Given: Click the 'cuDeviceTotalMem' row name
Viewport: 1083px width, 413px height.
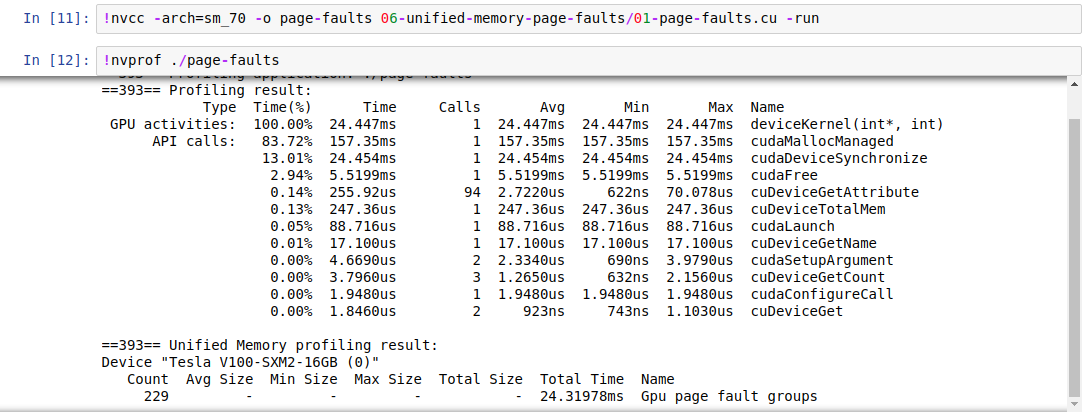Looking at the screenshot, I should [x=818, y=209].
